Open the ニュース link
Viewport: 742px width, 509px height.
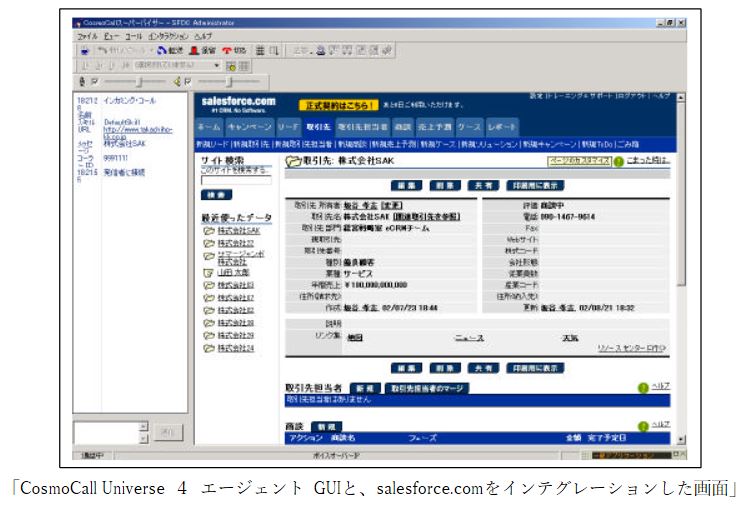[x=469, y=338]
